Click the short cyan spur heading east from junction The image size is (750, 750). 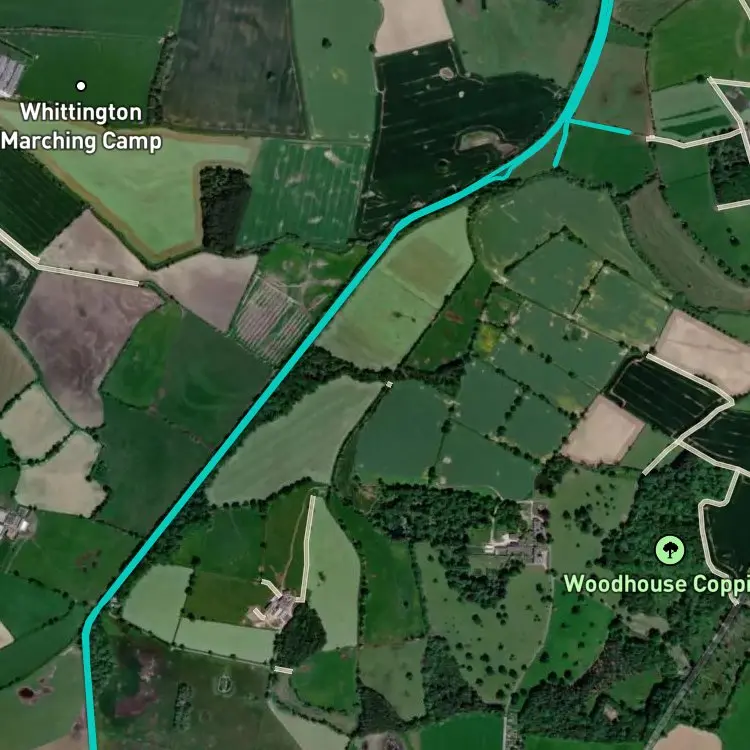click(x=598, y=127)
